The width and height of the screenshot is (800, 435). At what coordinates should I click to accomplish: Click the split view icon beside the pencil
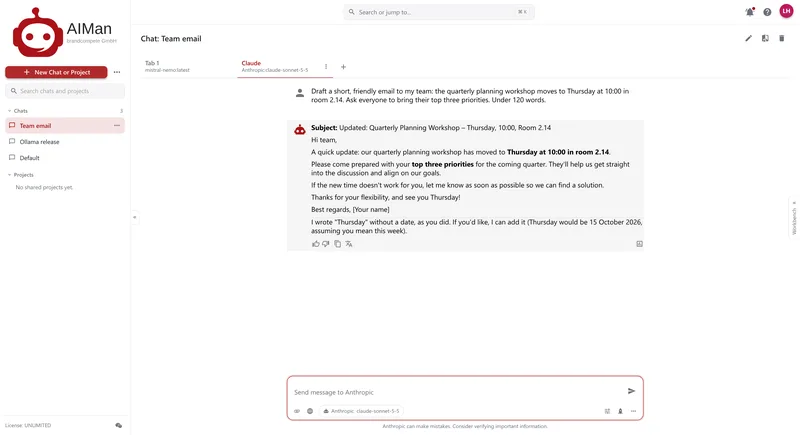(765, 38)
